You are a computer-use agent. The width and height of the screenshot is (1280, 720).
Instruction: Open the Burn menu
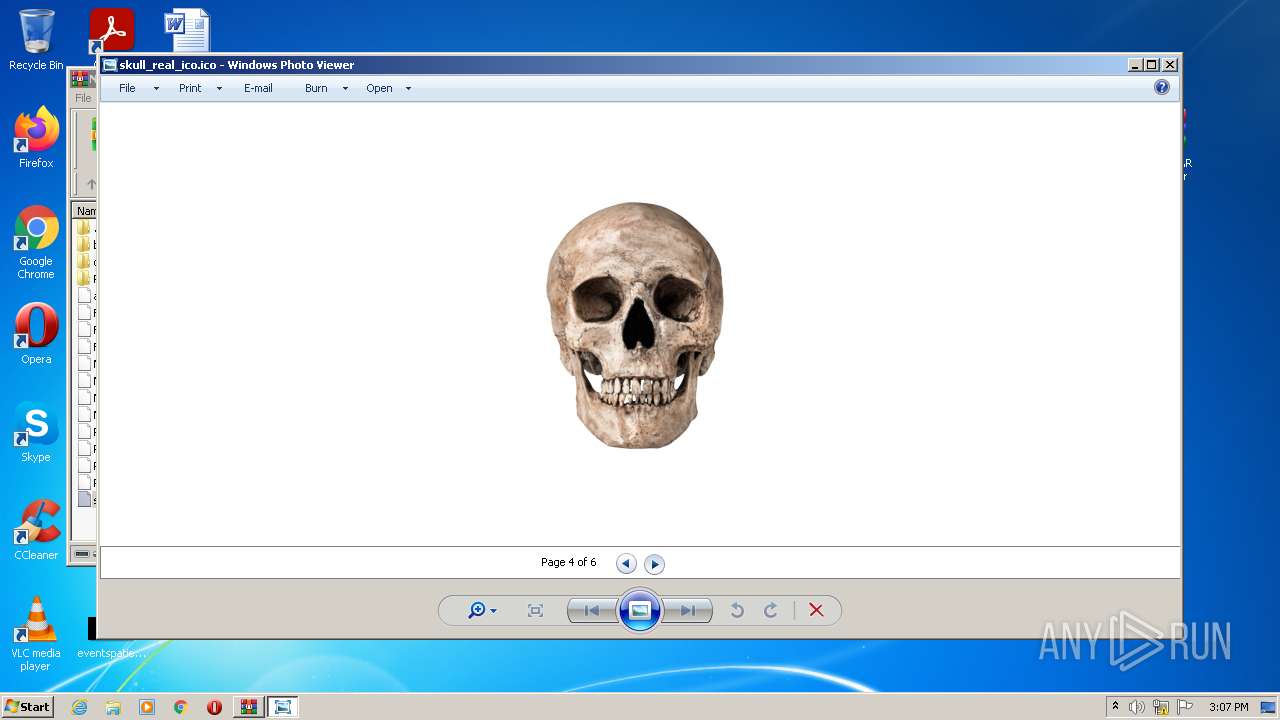(316, 88)
